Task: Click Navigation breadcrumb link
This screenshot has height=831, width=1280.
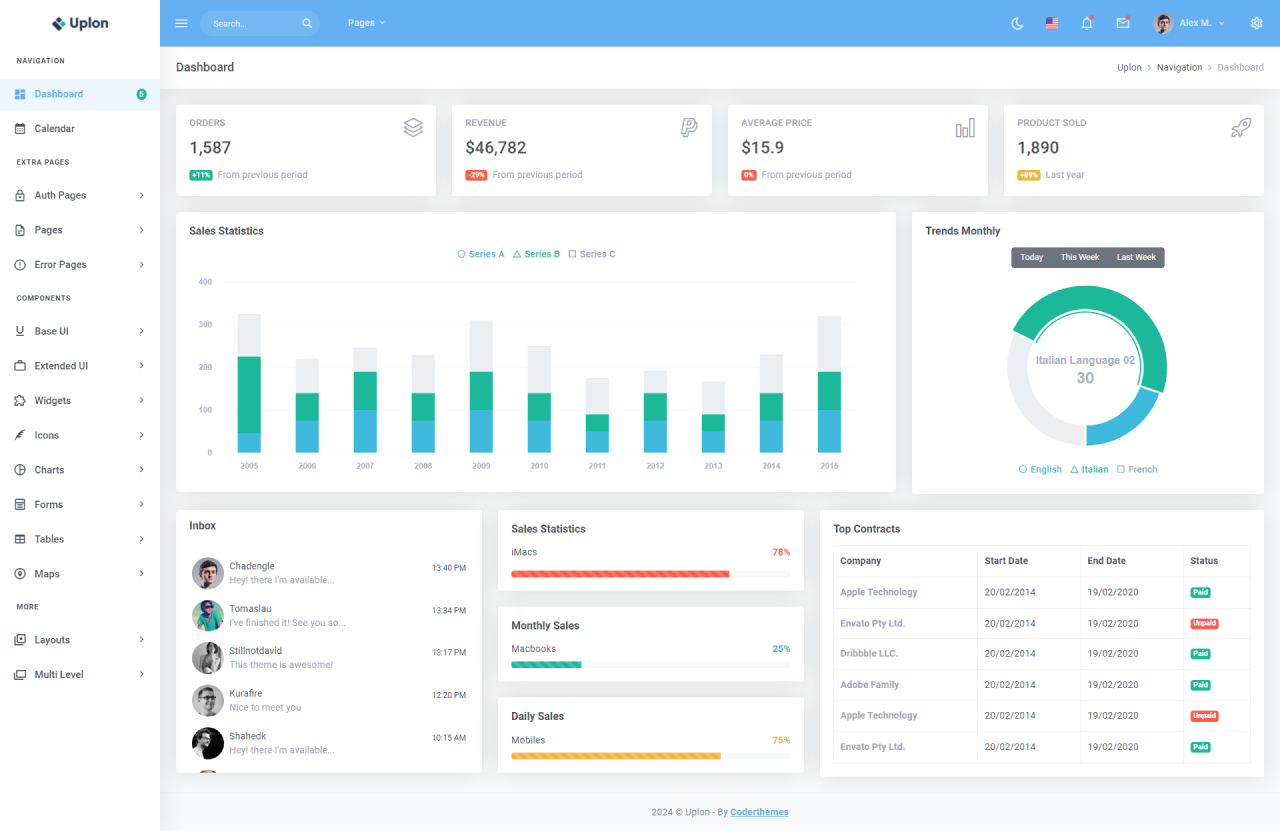Action: point(1180,68)
